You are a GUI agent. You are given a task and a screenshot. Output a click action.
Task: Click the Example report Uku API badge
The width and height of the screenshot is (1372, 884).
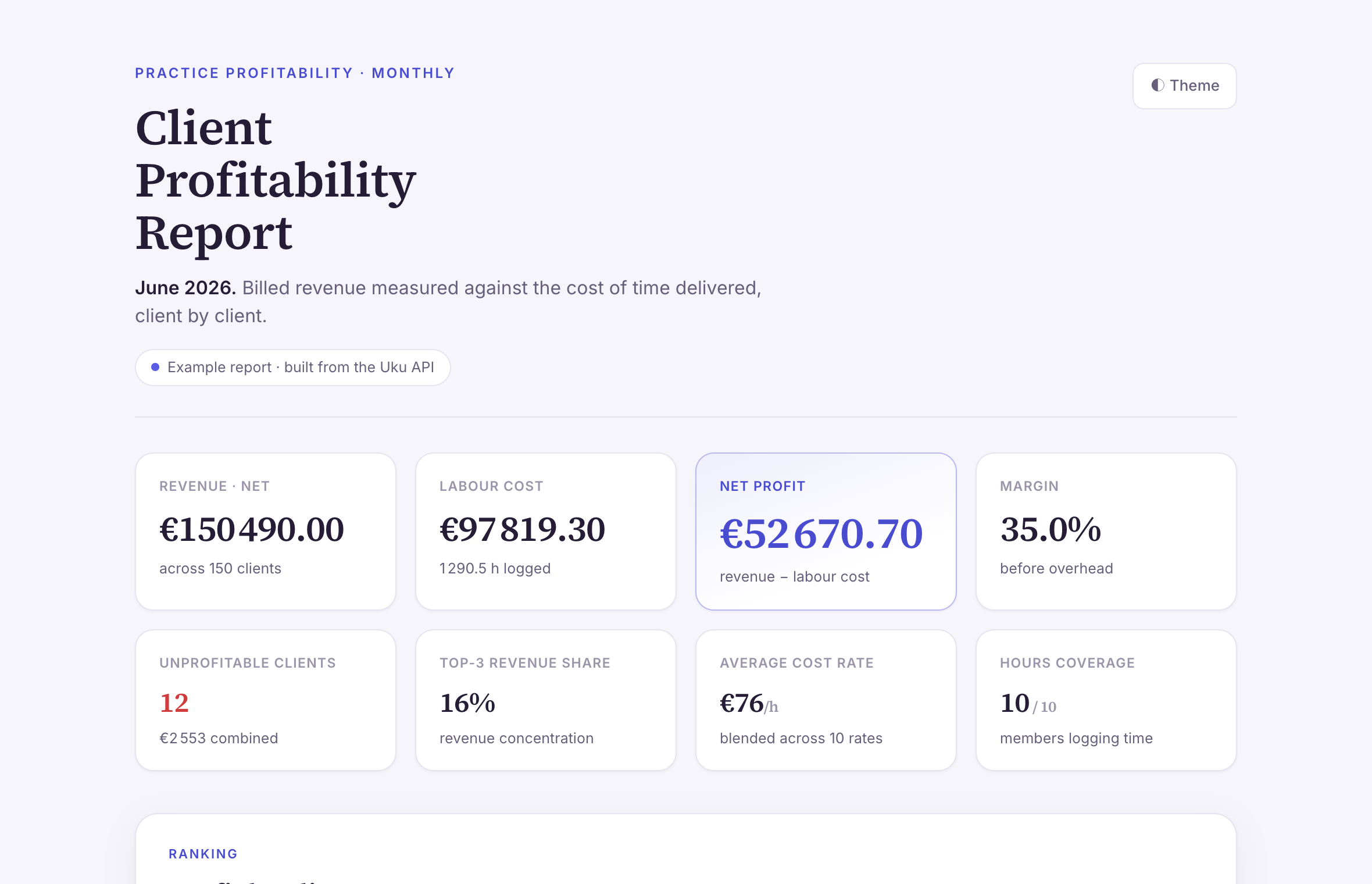tap(292, 368)
